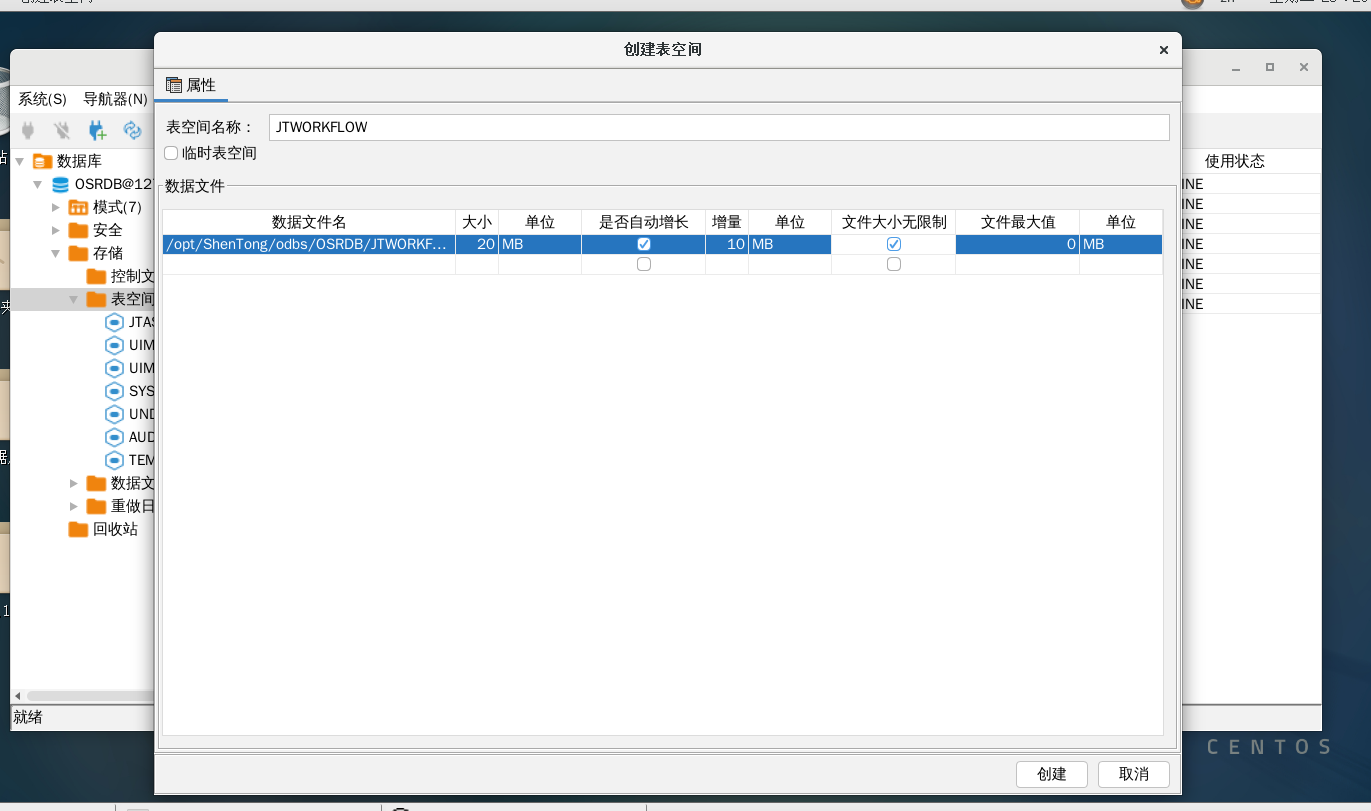
Task: Check 文件大小无限制 in the empty second row
Action: 894,264
